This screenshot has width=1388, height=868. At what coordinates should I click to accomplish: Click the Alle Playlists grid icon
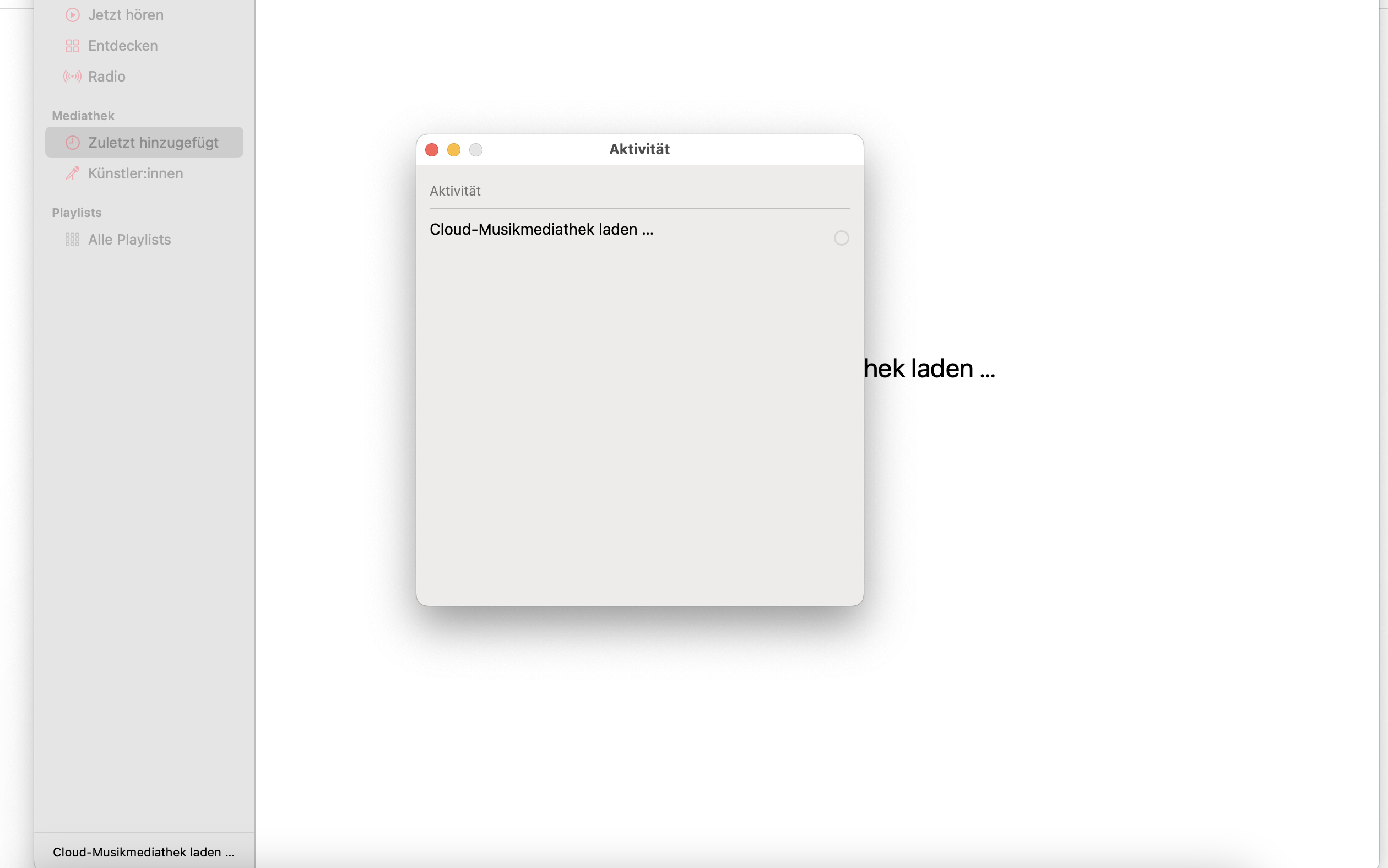click(x=72, y=240)
